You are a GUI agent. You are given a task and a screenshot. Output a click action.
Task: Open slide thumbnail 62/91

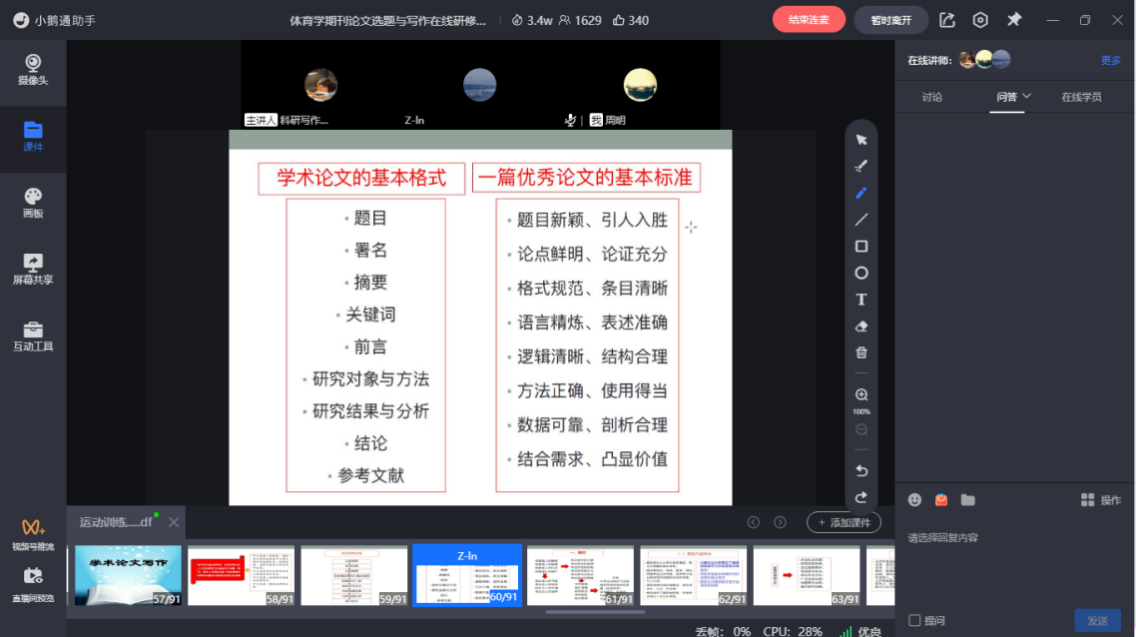tap(693, 575)
